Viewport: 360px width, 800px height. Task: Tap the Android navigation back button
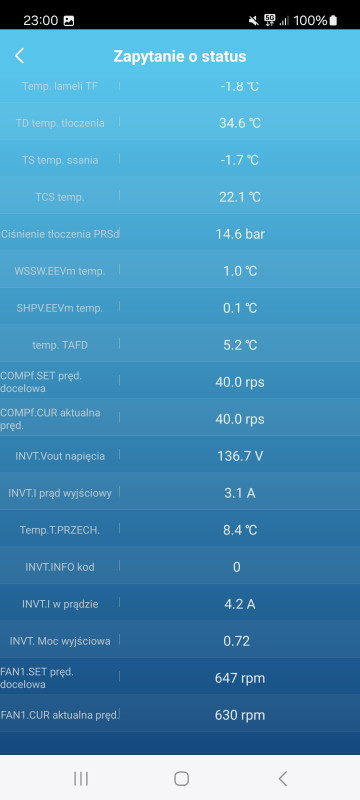coord(282,778)
